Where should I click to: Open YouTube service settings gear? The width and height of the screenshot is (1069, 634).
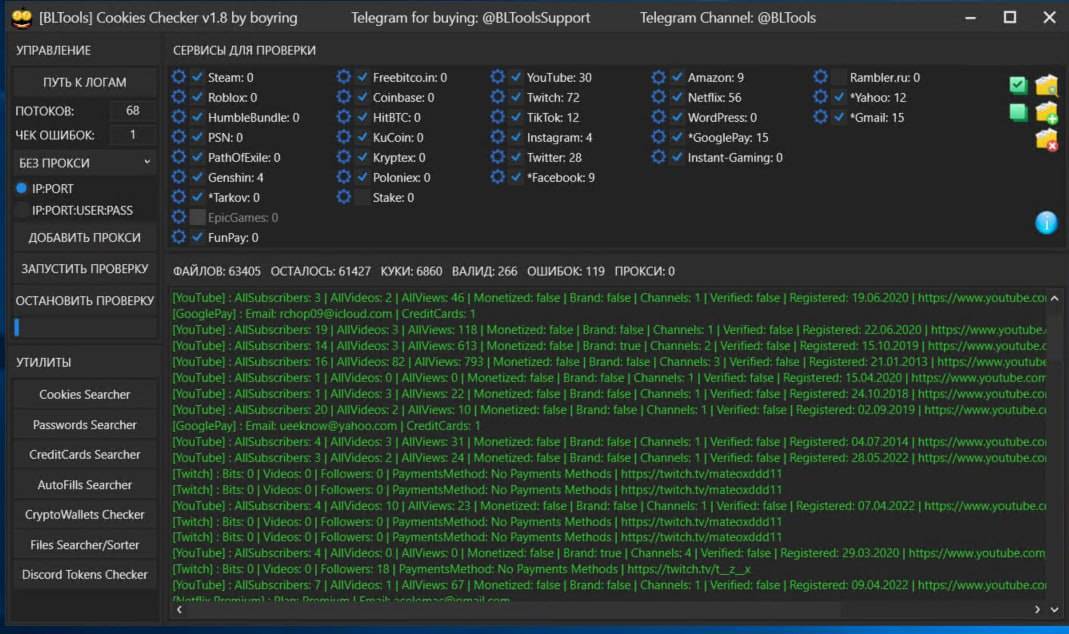[498, 77]
